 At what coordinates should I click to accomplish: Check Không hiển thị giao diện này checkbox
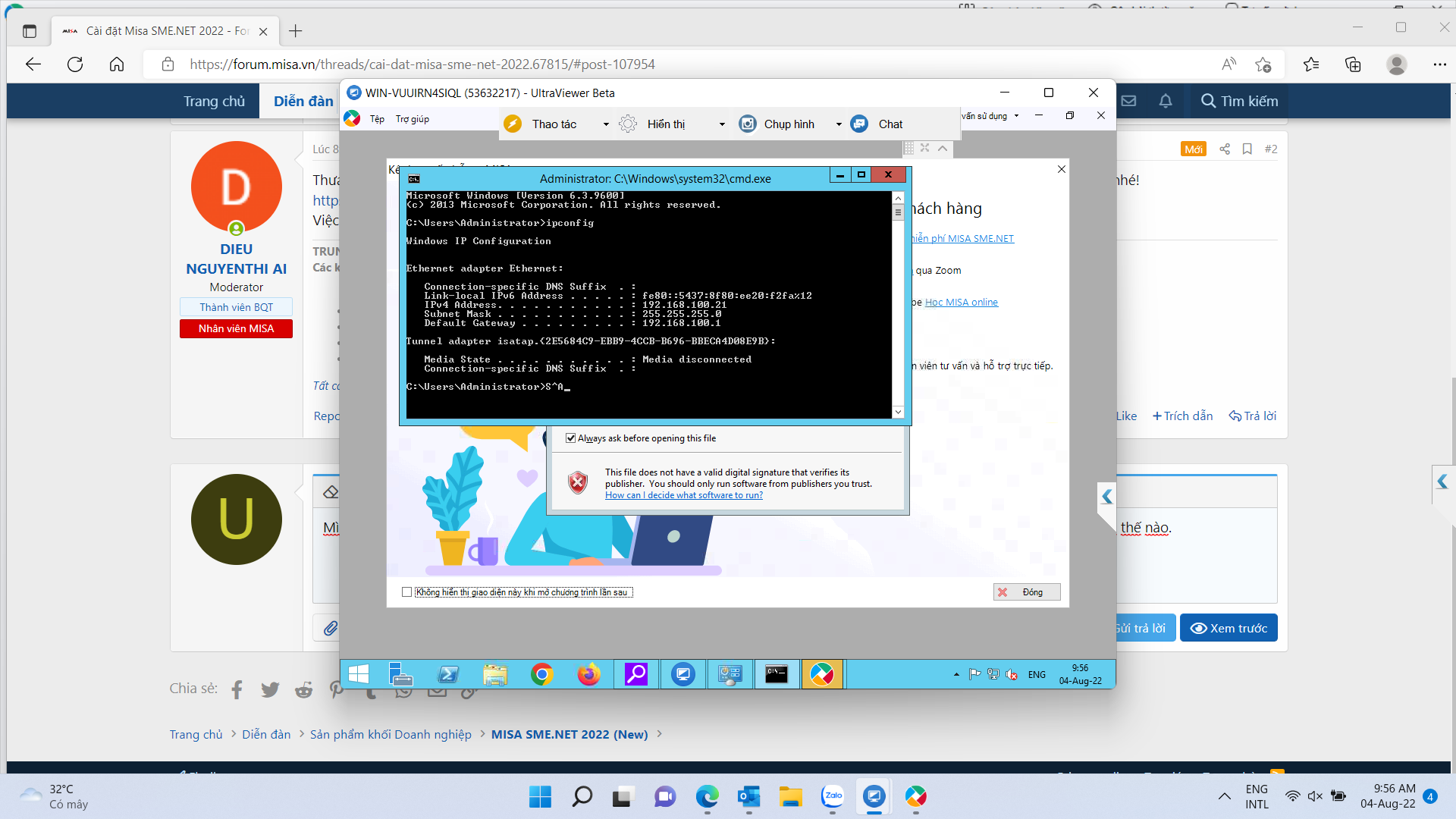(407, 592)
